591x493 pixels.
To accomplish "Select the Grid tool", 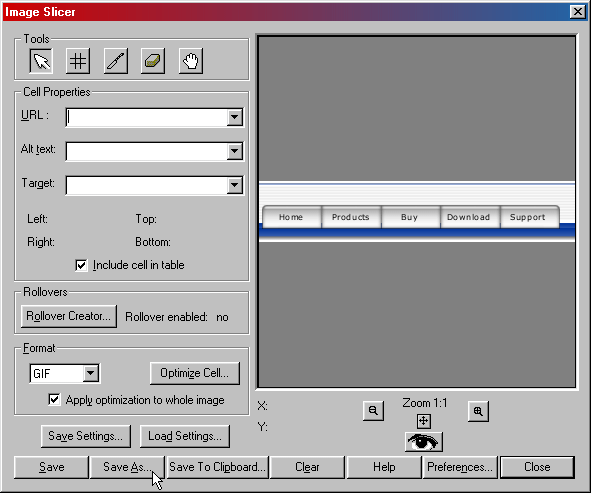I will click(x=78, y=61).
